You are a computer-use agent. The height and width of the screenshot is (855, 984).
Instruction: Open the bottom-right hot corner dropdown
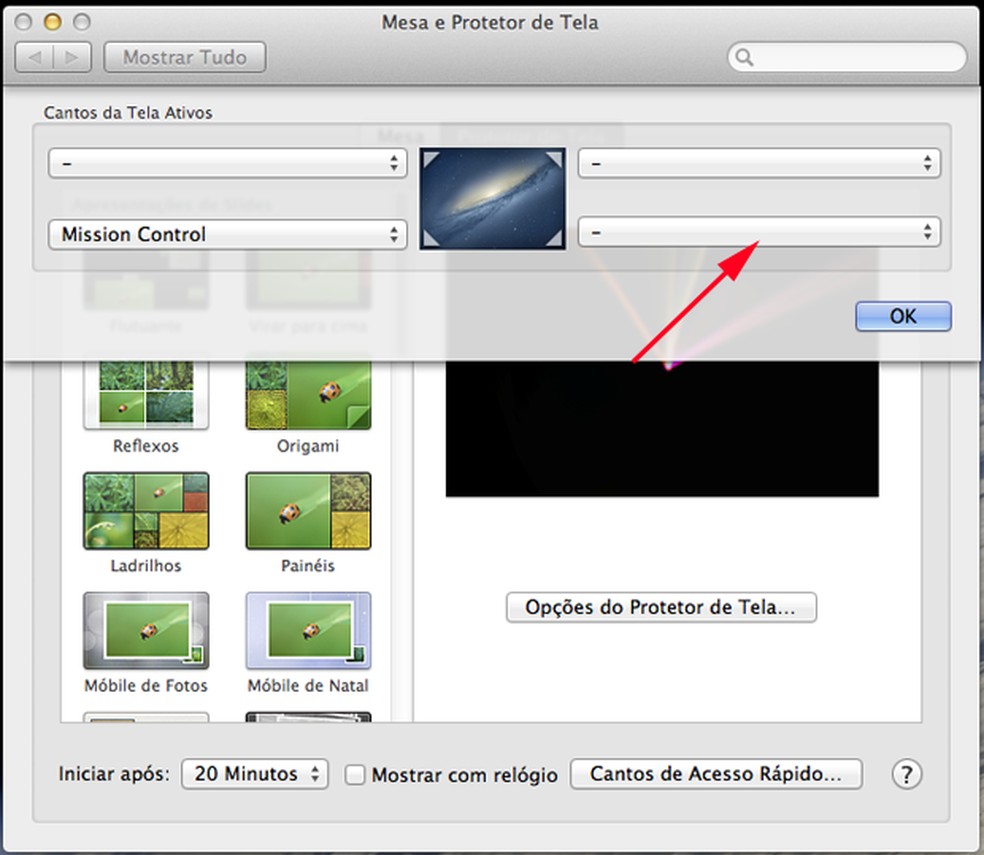point(759,232)
